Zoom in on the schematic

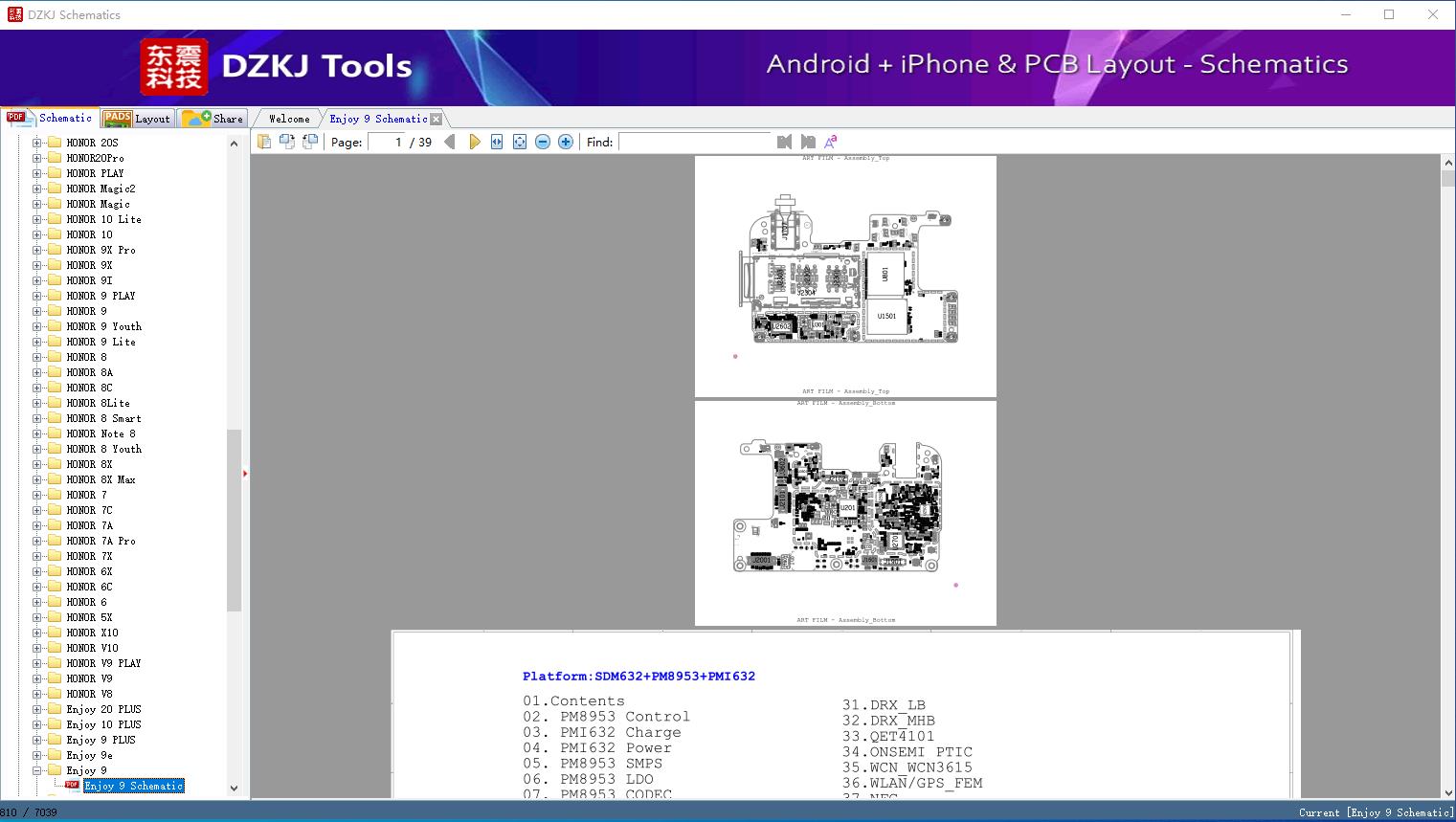click(566, 142)
